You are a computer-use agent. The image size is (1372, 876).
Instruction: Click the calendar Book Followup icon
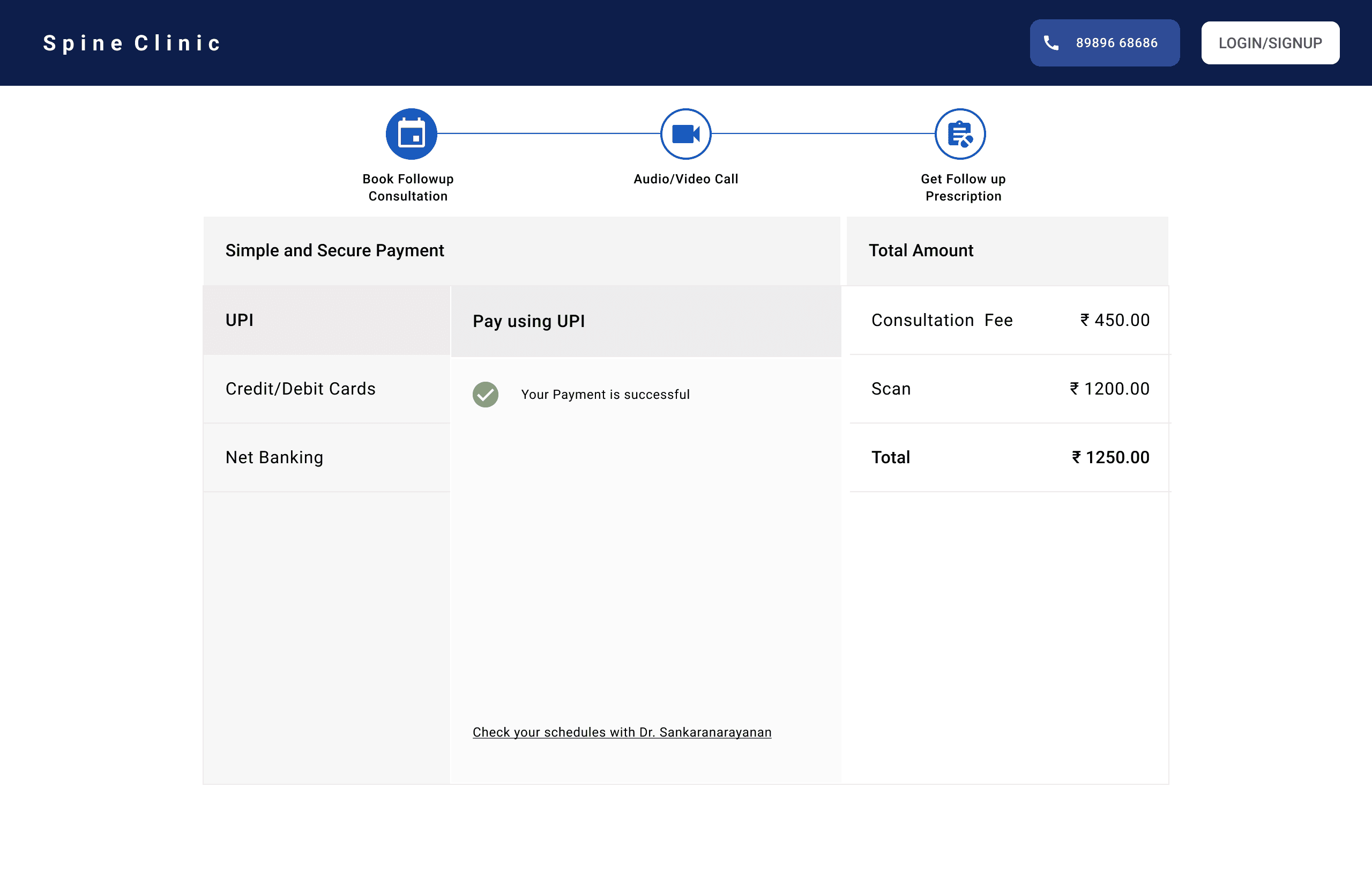click(411, 134)
